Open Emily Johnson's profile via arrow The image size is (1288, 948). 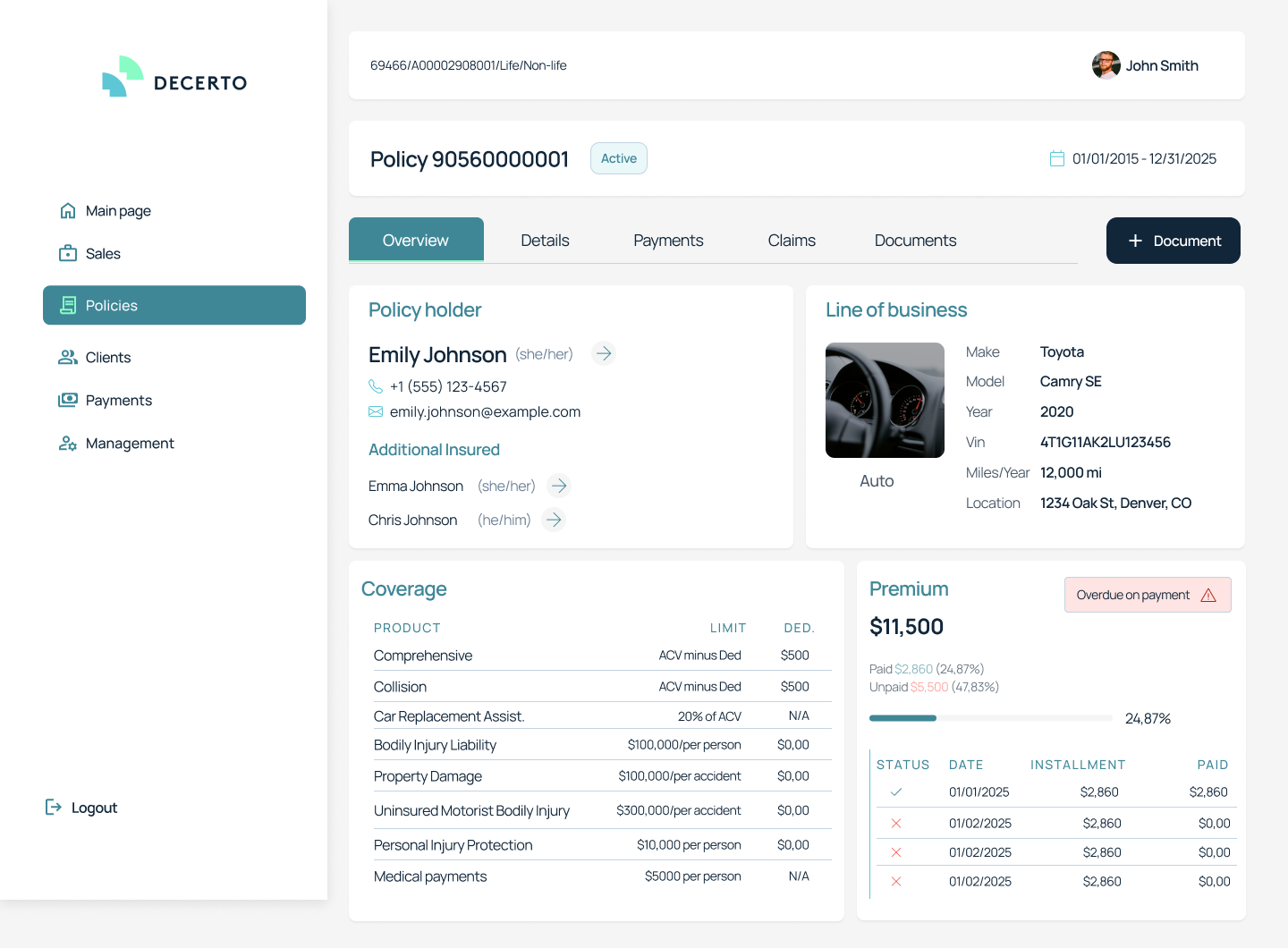coord(604,353)
